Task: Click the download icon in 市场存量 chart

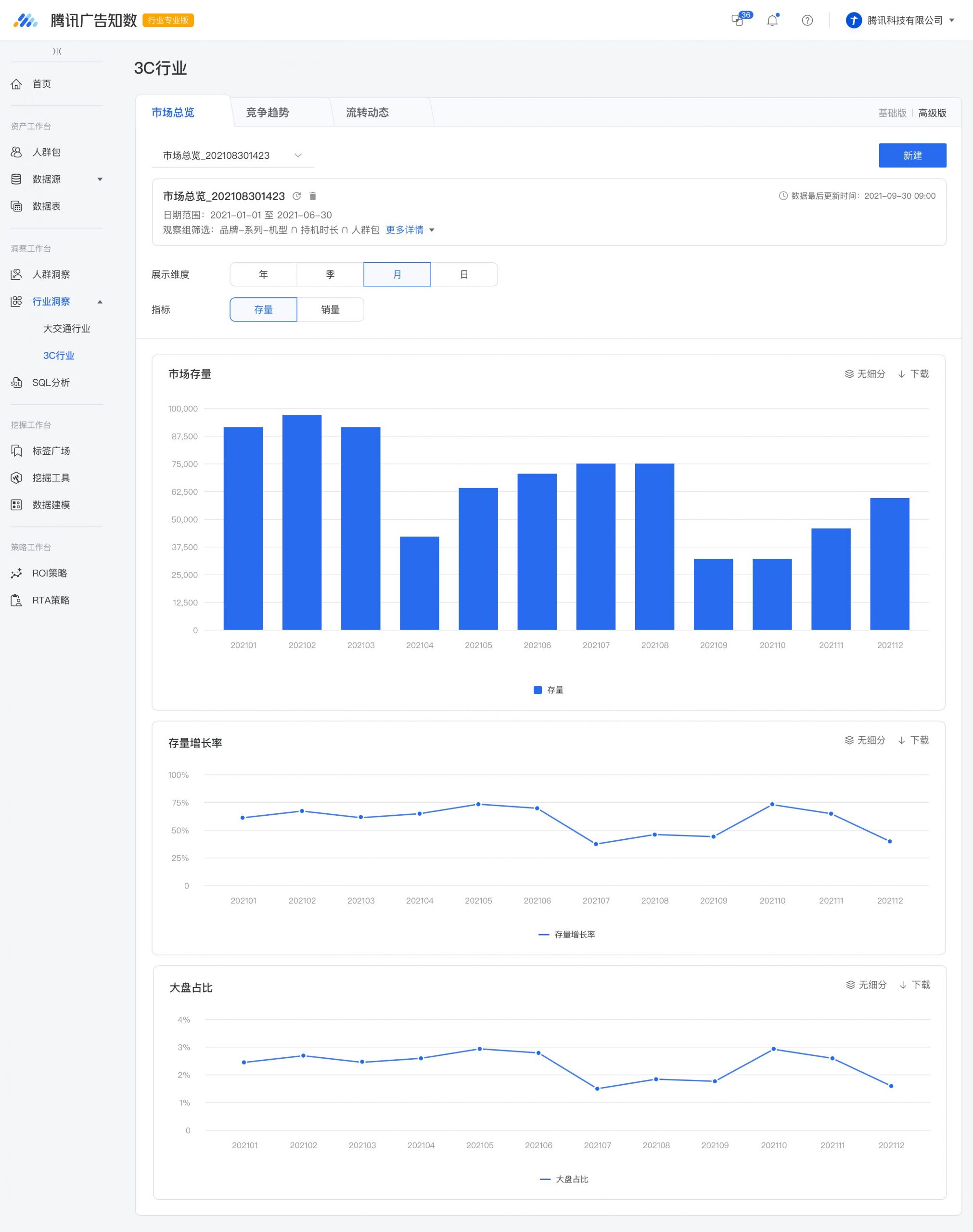Action: coord(902,374)
